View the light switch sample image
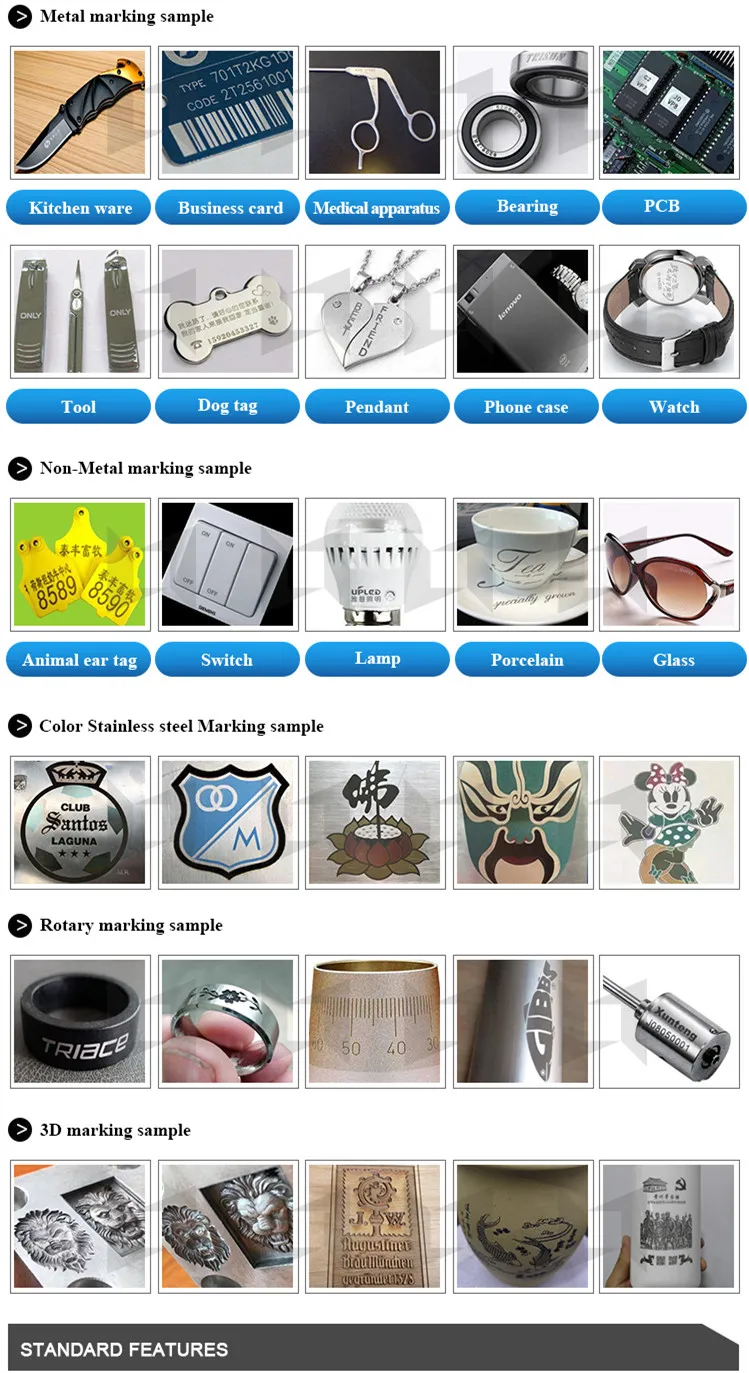Image resolution: width=749 pixels, height=1373 pixels. coord(228,565)
